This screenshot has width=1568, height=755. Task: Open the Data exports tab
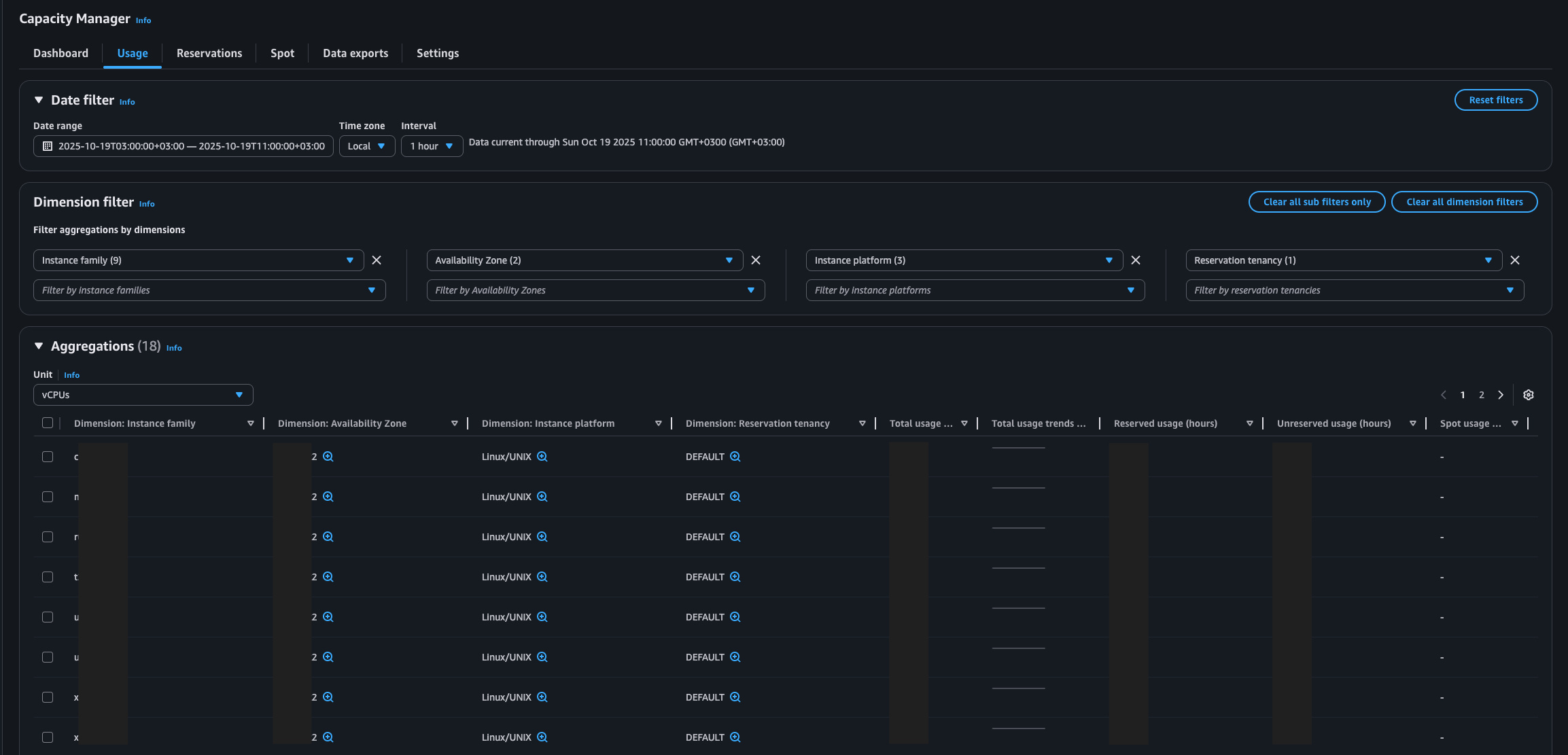(355, 53)
